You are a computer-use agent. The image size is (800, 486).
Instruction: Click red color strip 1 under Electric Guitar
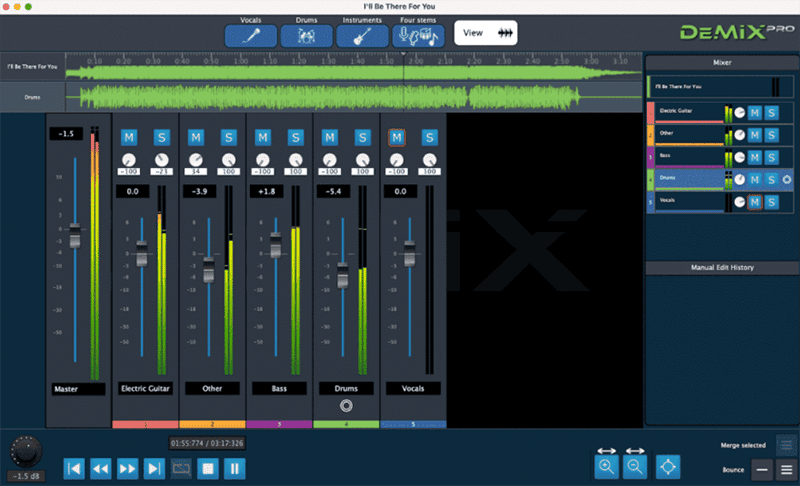145,424
